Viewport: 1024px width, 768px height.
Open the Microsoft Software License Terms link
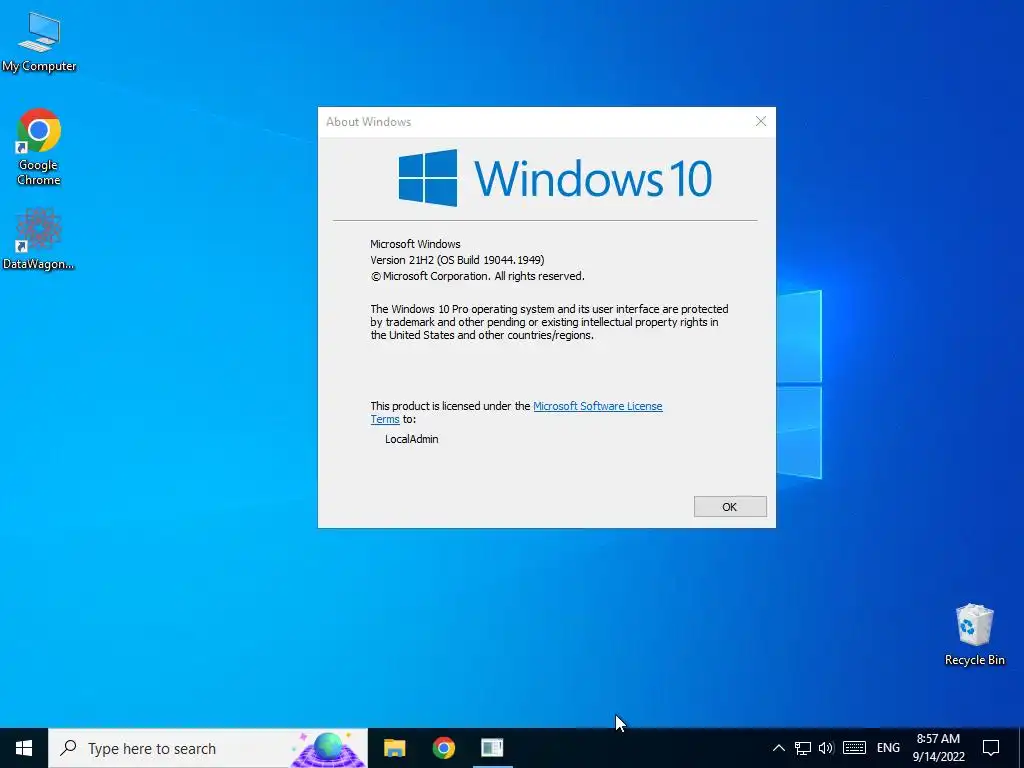click(x=598, y=406)
